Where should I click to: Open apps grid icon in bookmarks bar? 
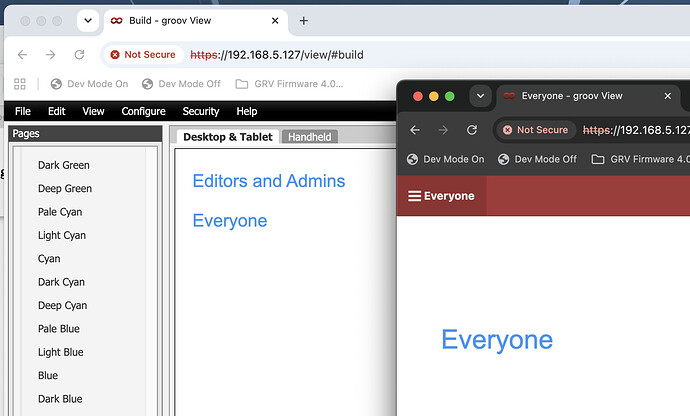20,84
